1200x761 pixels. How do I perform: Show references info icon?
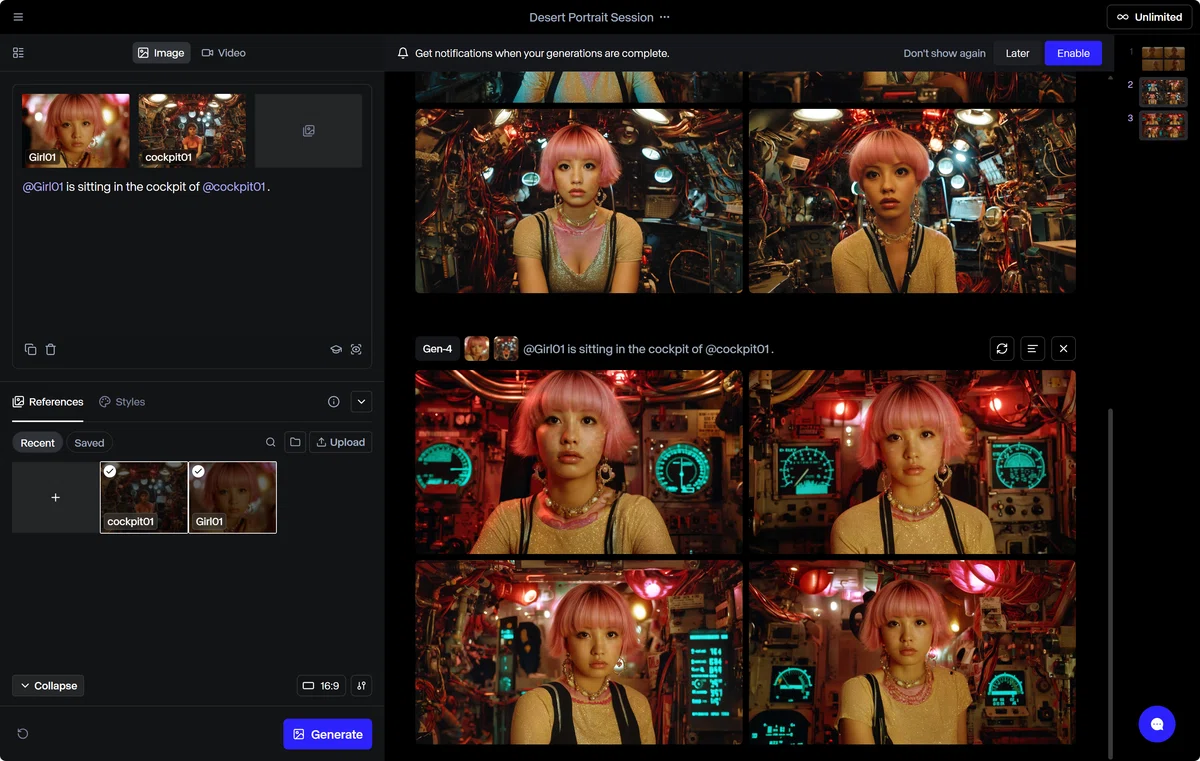coord(334,402)
